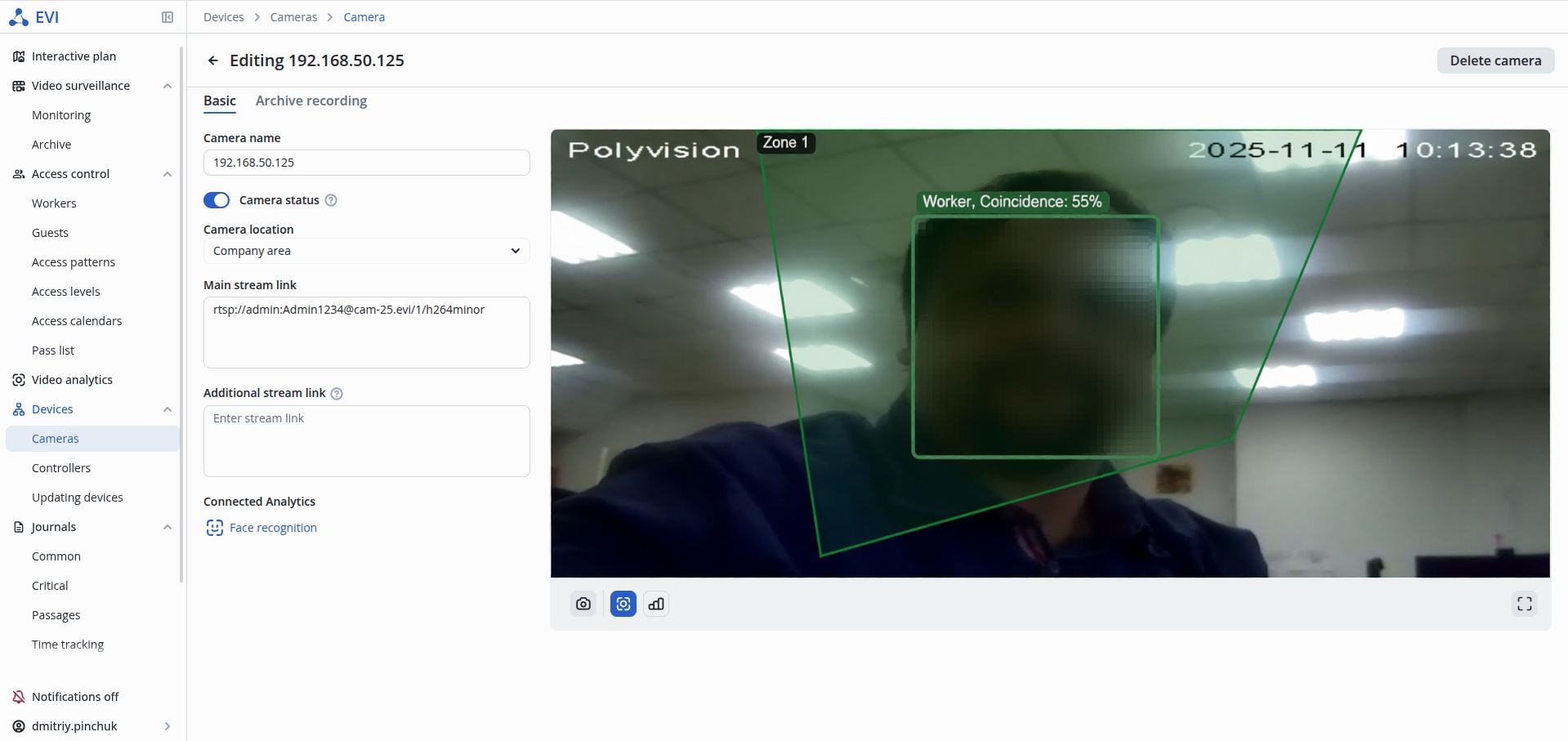Image resolution: width=1568 pixels, height=741 pixels.
Task: Click the Zone 1 label on video
Action: tap(785, 143)
